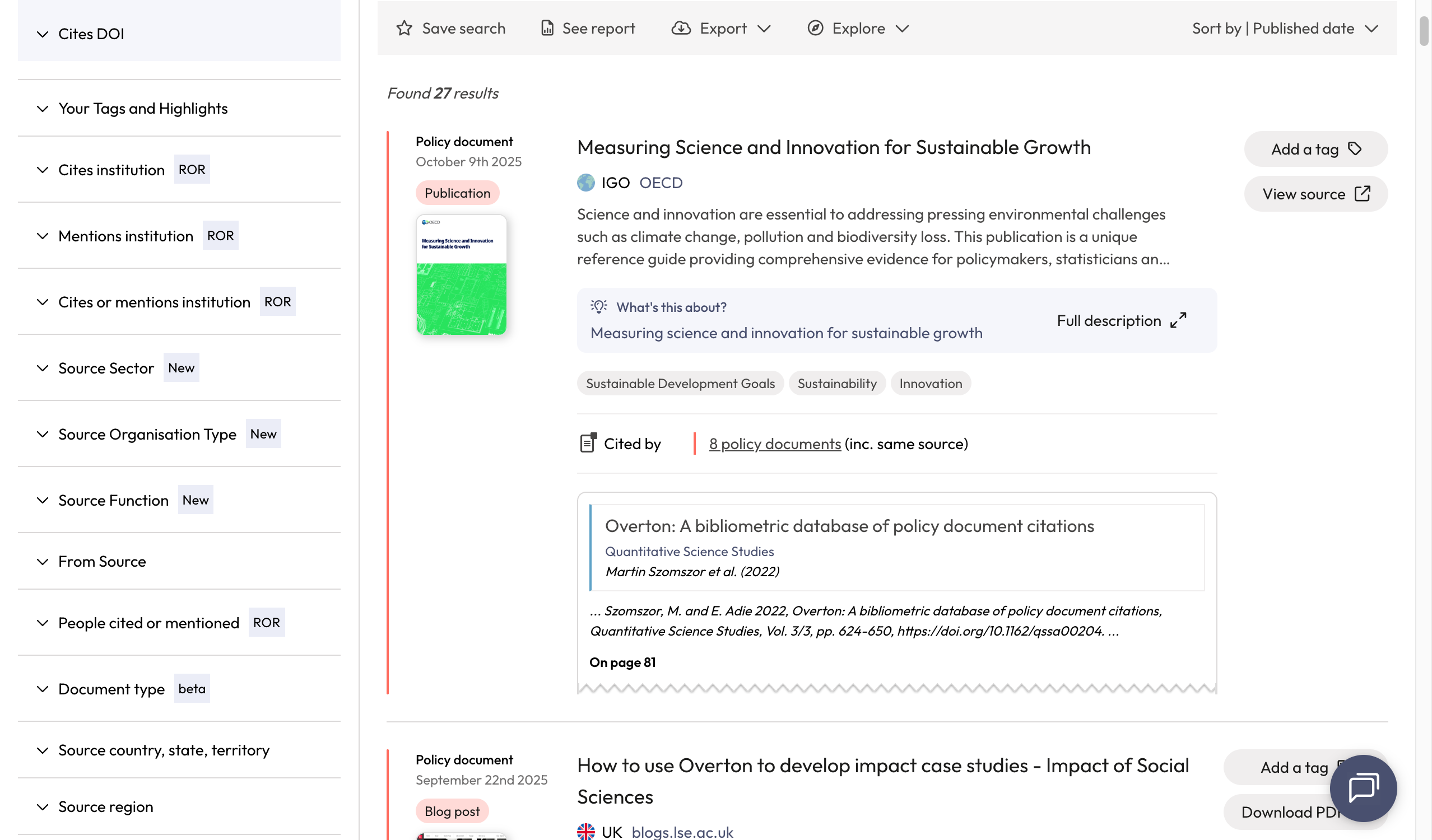Expand the From Source filter
1432x840 pixels.
pos(179,561)
